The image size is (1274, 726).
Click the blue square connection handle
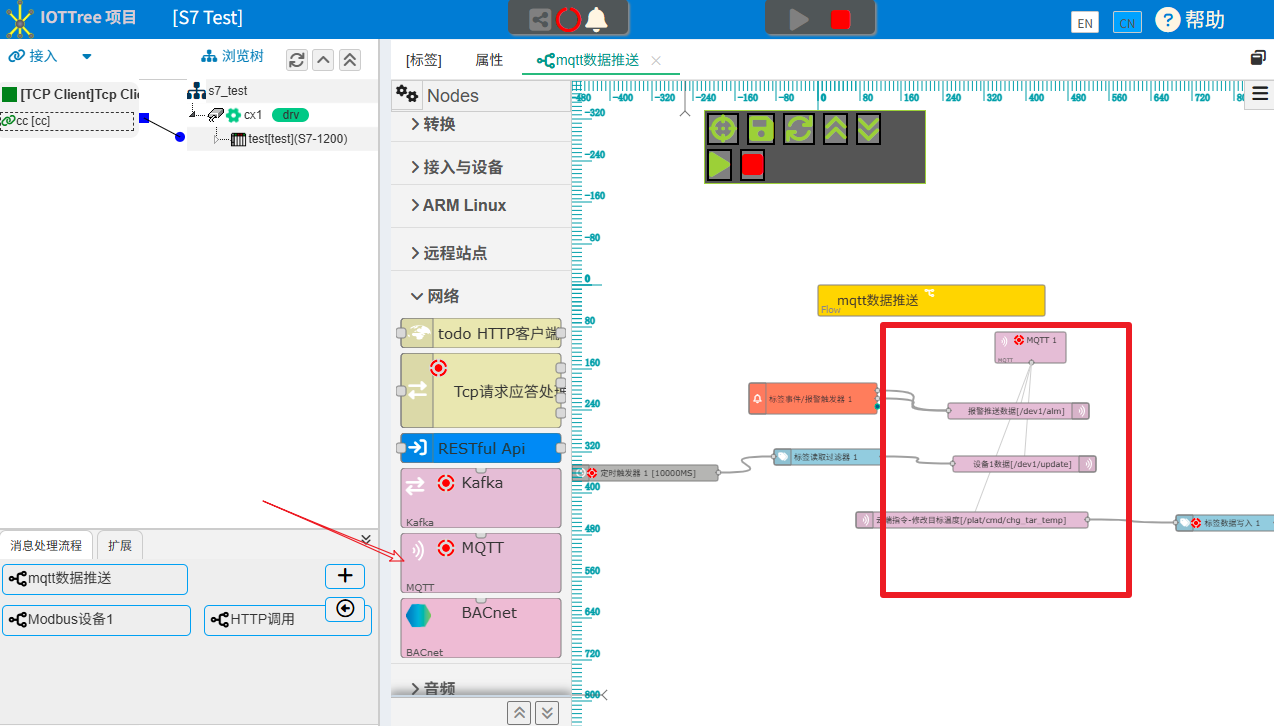[x=144, y=118]
